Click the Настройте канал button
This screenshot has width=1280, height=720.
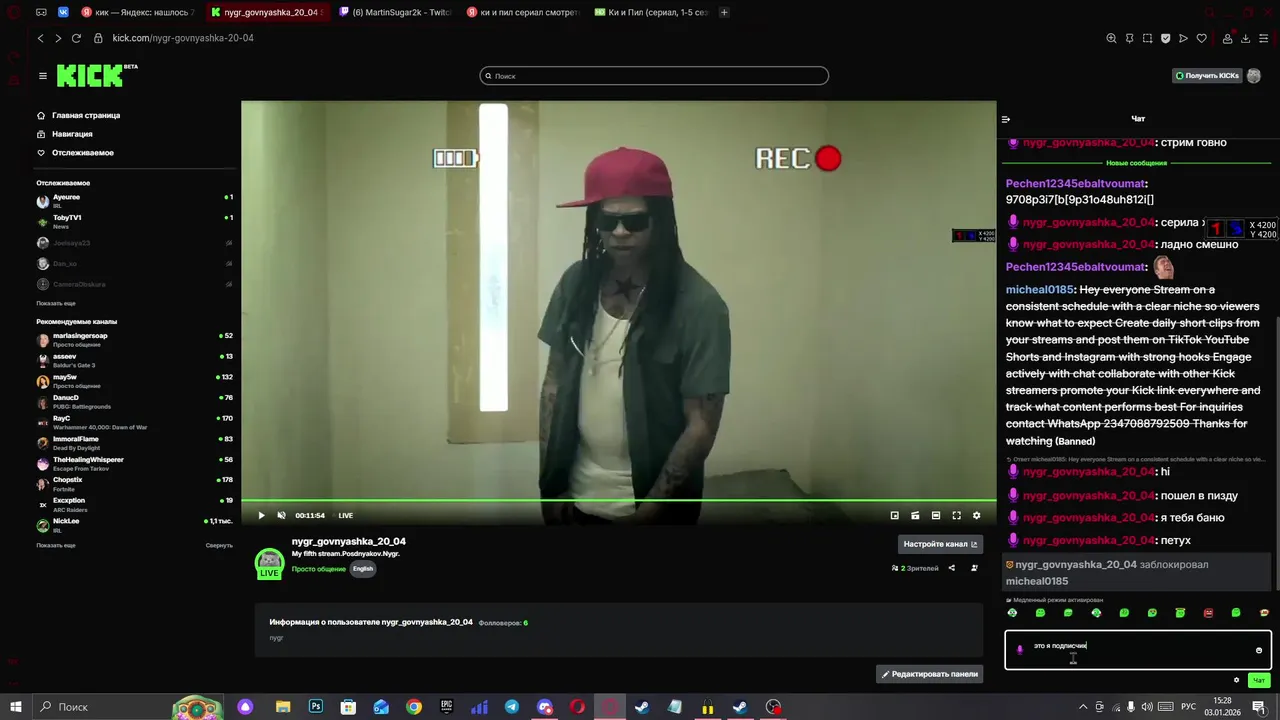(940, 544)
